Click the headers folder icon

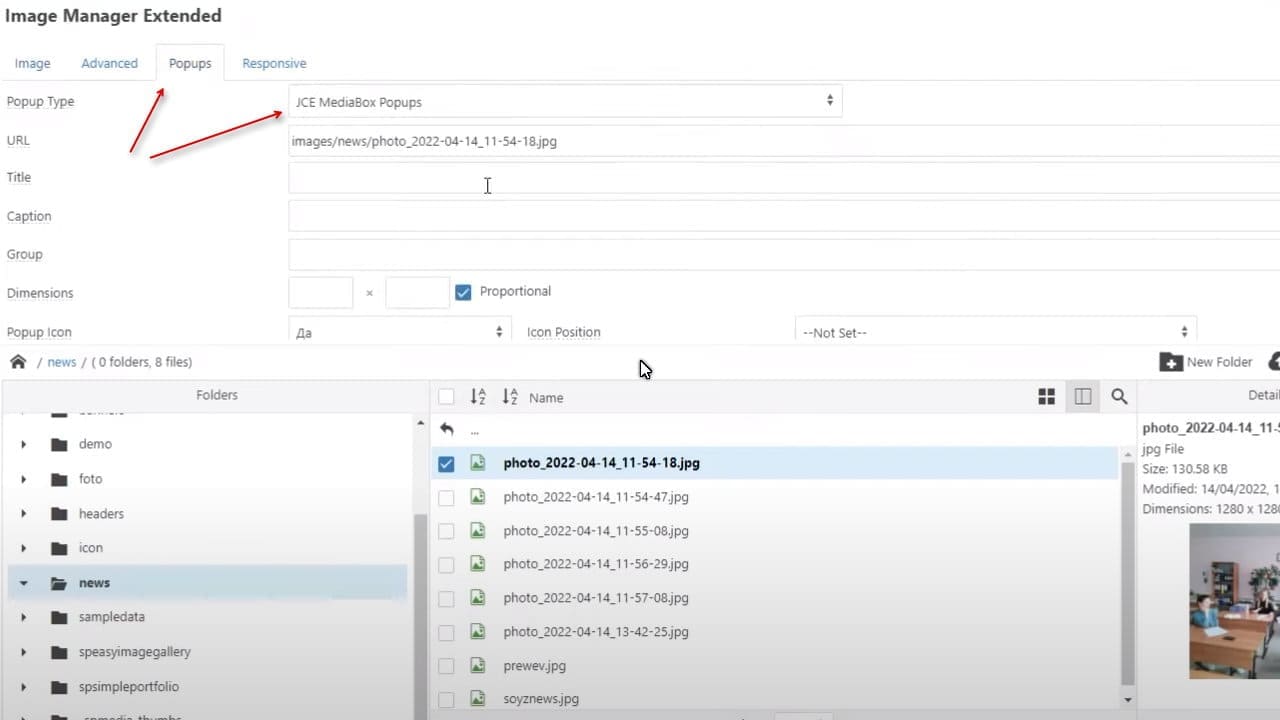point(59,514)
